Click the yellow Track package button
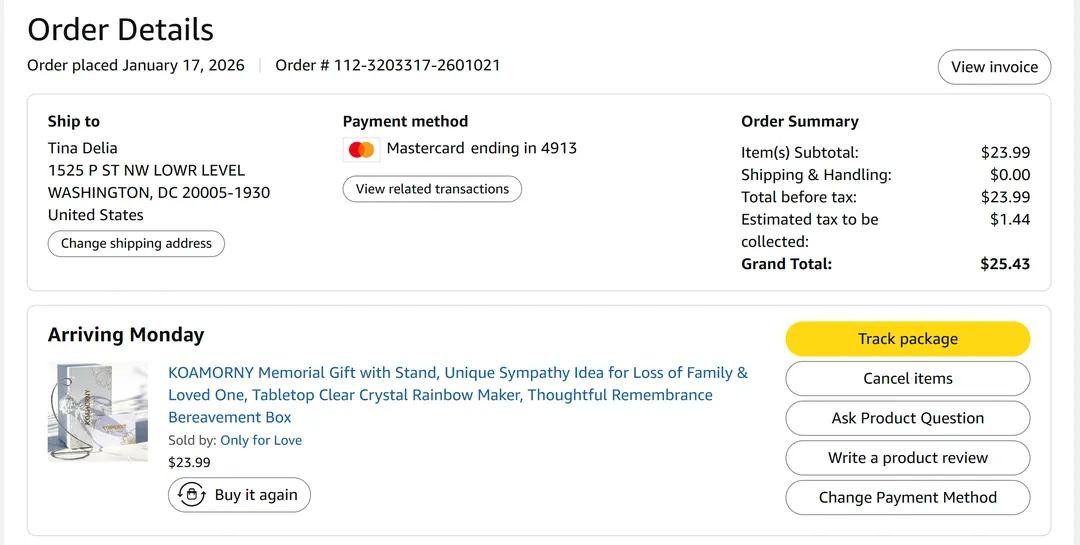1080x545 pixels. point(907,339)
